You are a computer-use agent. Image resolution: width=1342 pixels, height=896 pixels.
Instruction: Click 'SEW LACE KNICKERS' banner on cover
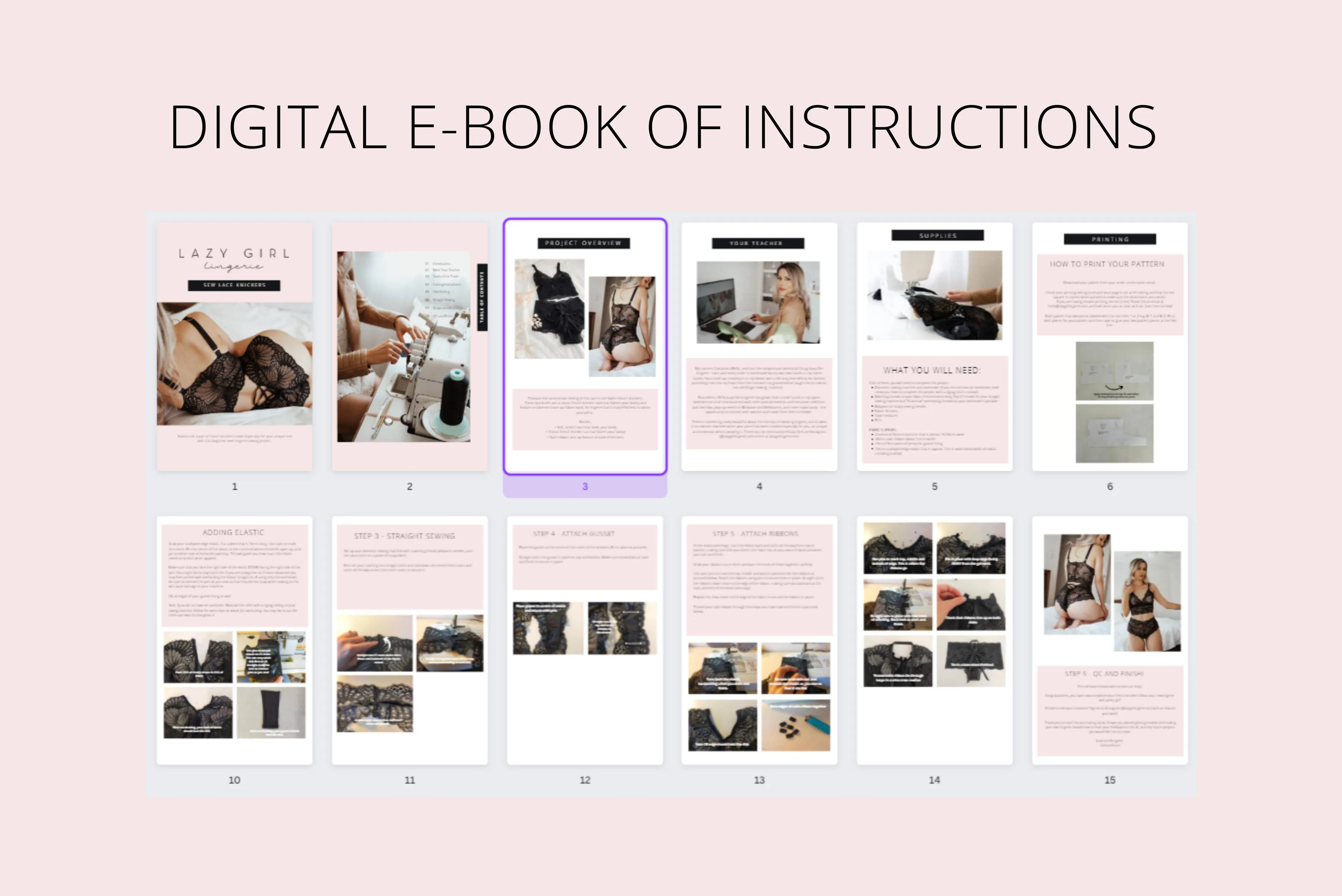pyautogui.click(x=234, y=285)
